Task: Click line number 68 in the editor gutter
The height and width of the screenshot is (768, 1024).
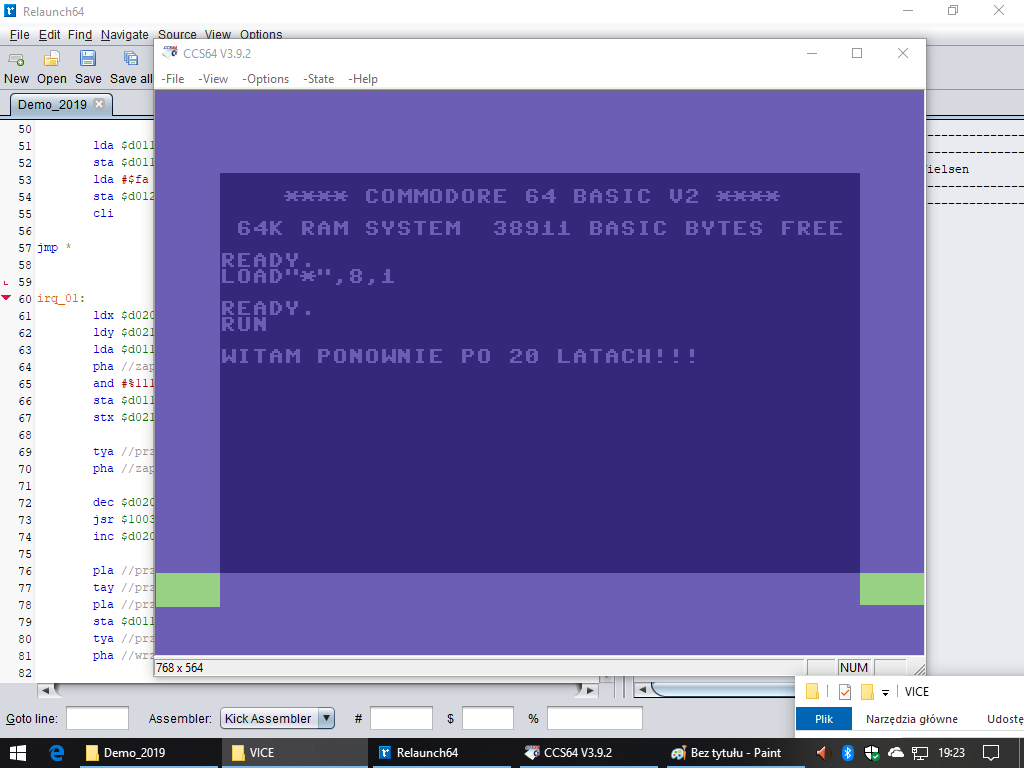Action: pyautogui.click(x=25, y=435)
